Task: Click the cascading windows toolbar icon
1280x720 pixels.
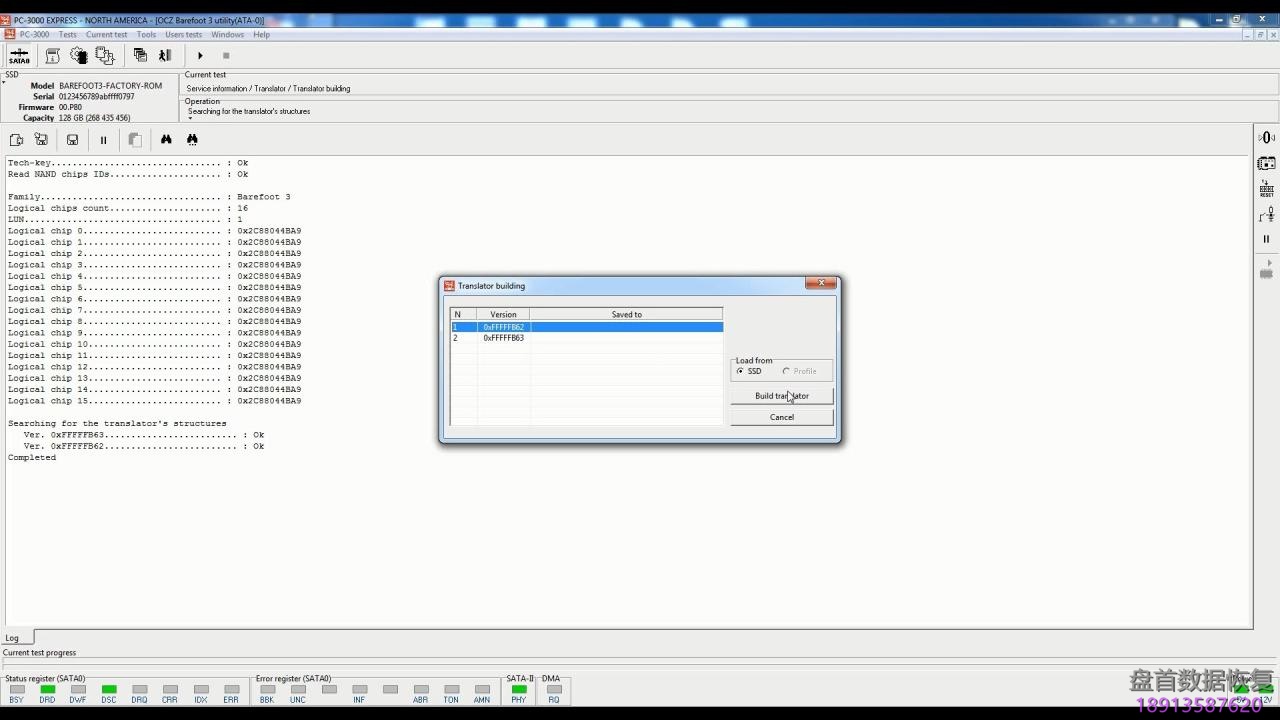Action: tap(140, 56)
